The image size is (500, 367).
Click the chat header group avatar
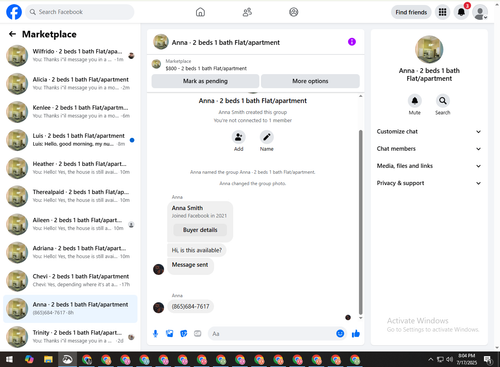coord(161,42)
